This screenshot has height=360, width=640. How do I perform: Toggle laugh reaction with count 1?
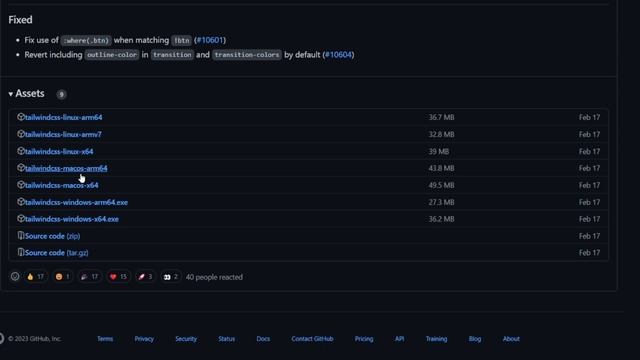pyautogui.click(x=62, y=277)
